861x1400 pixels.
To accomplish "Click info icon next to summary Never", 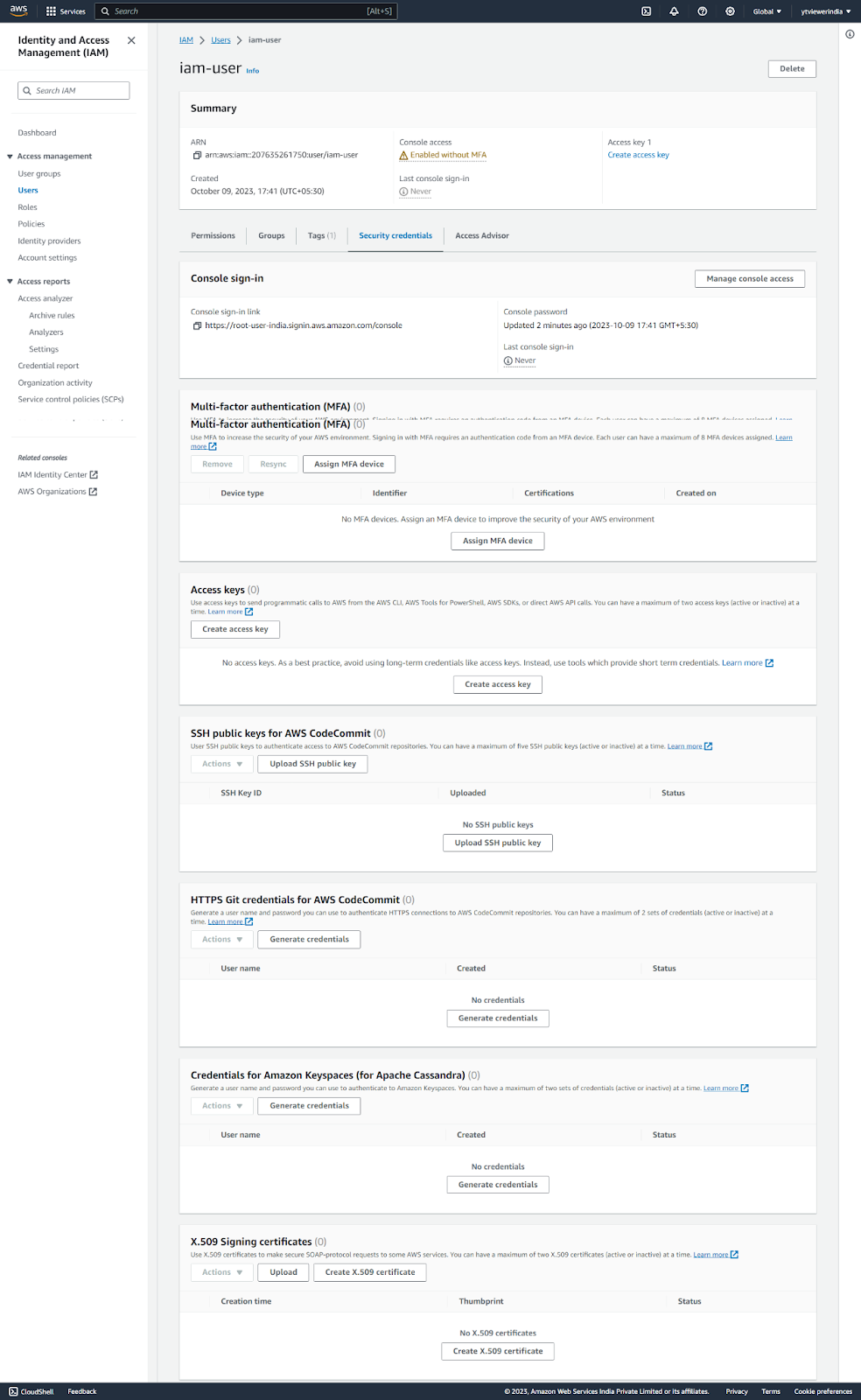I will pyautogui.click(x=403, y=192).
